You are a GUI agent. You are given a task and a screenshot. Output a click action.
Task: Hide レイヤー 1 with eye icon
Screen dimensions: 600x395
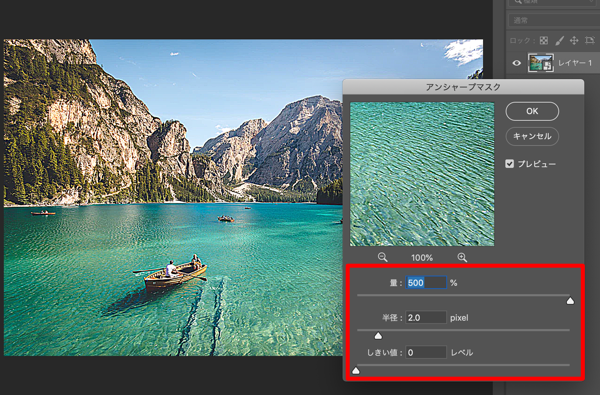517,63
